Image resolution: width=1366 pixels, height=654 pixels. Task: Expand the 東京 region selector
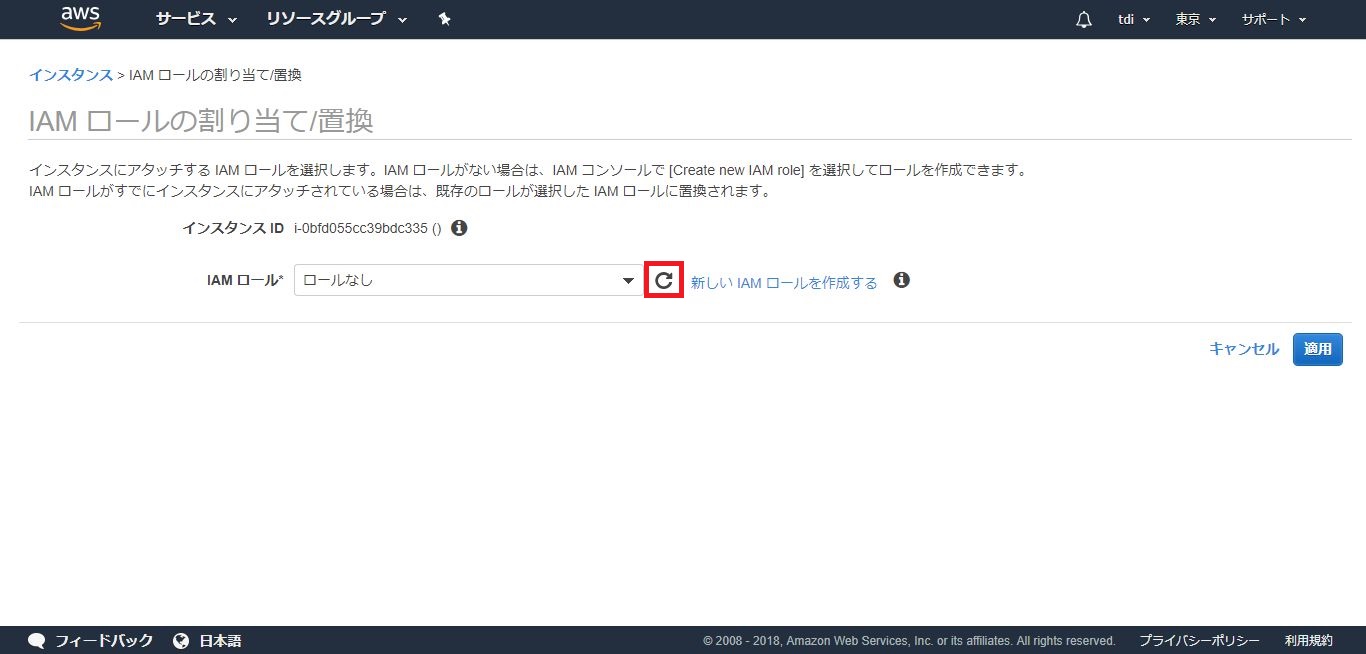[1196, 20]
